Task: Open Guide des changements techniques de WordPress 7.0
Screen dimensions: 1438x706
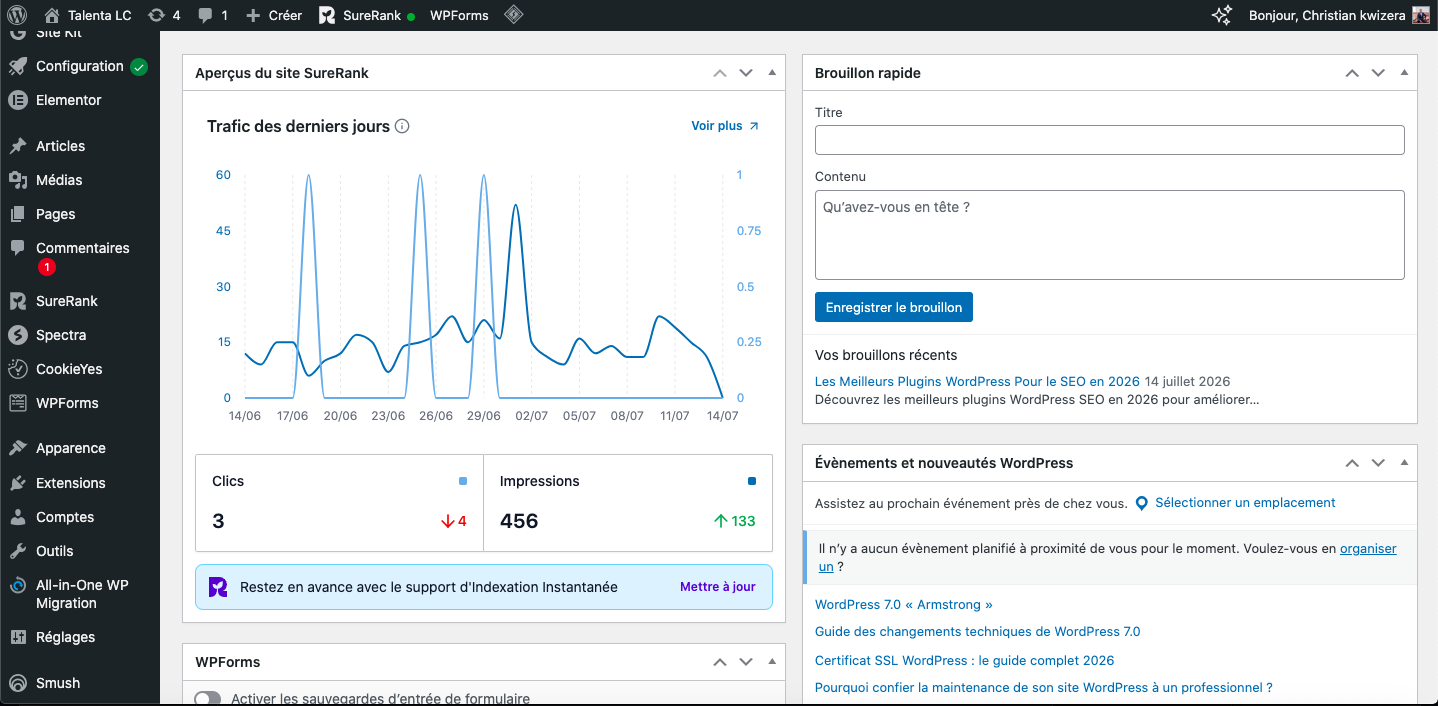Action: click(977, 632)
